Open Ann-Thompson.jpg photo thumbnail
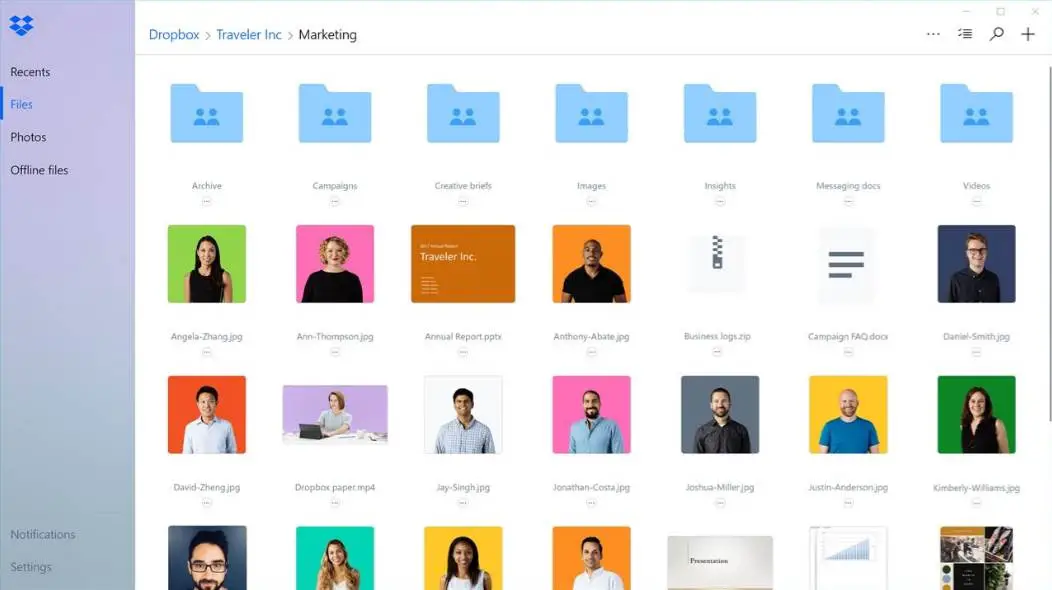This screenshot has width=1052, height=590. coord(335,264)
